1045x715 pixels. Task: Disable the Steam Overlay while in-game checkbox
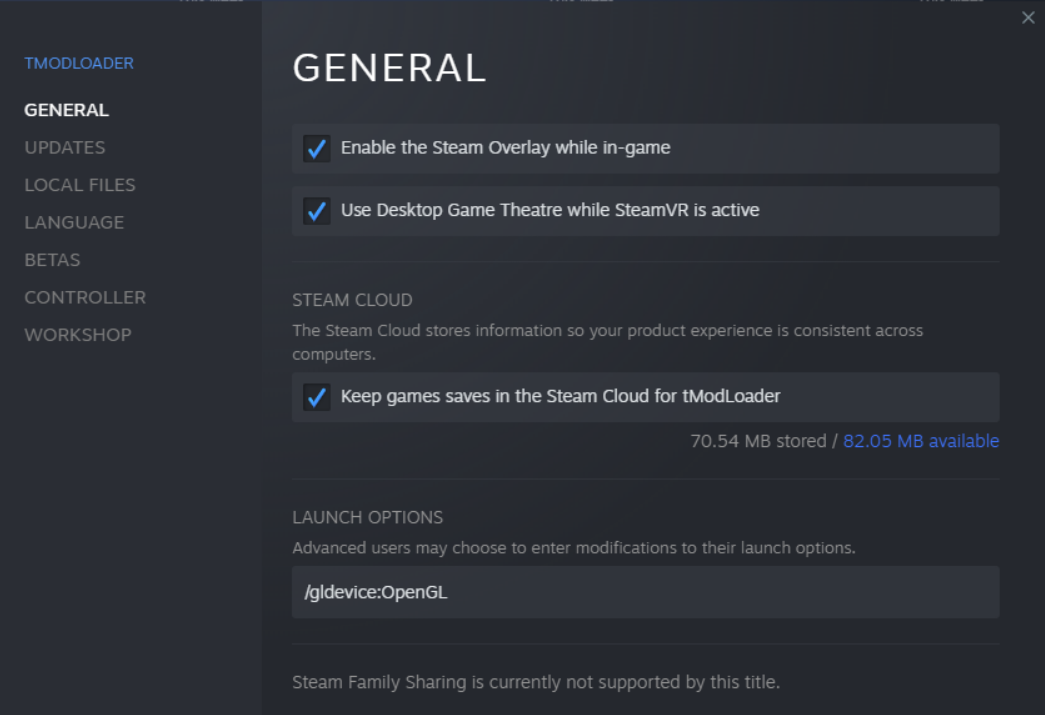point(317,149)
